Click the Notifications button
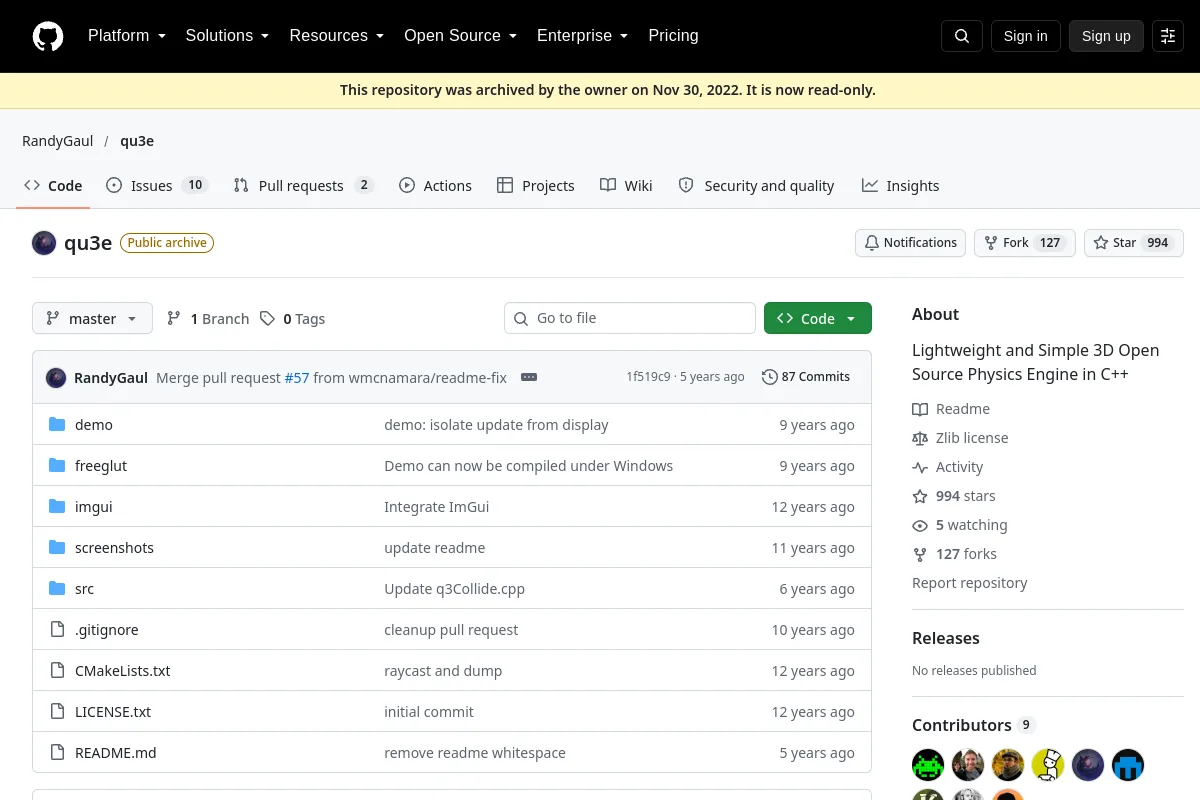Screen dimensions: 1200x800 910,243
